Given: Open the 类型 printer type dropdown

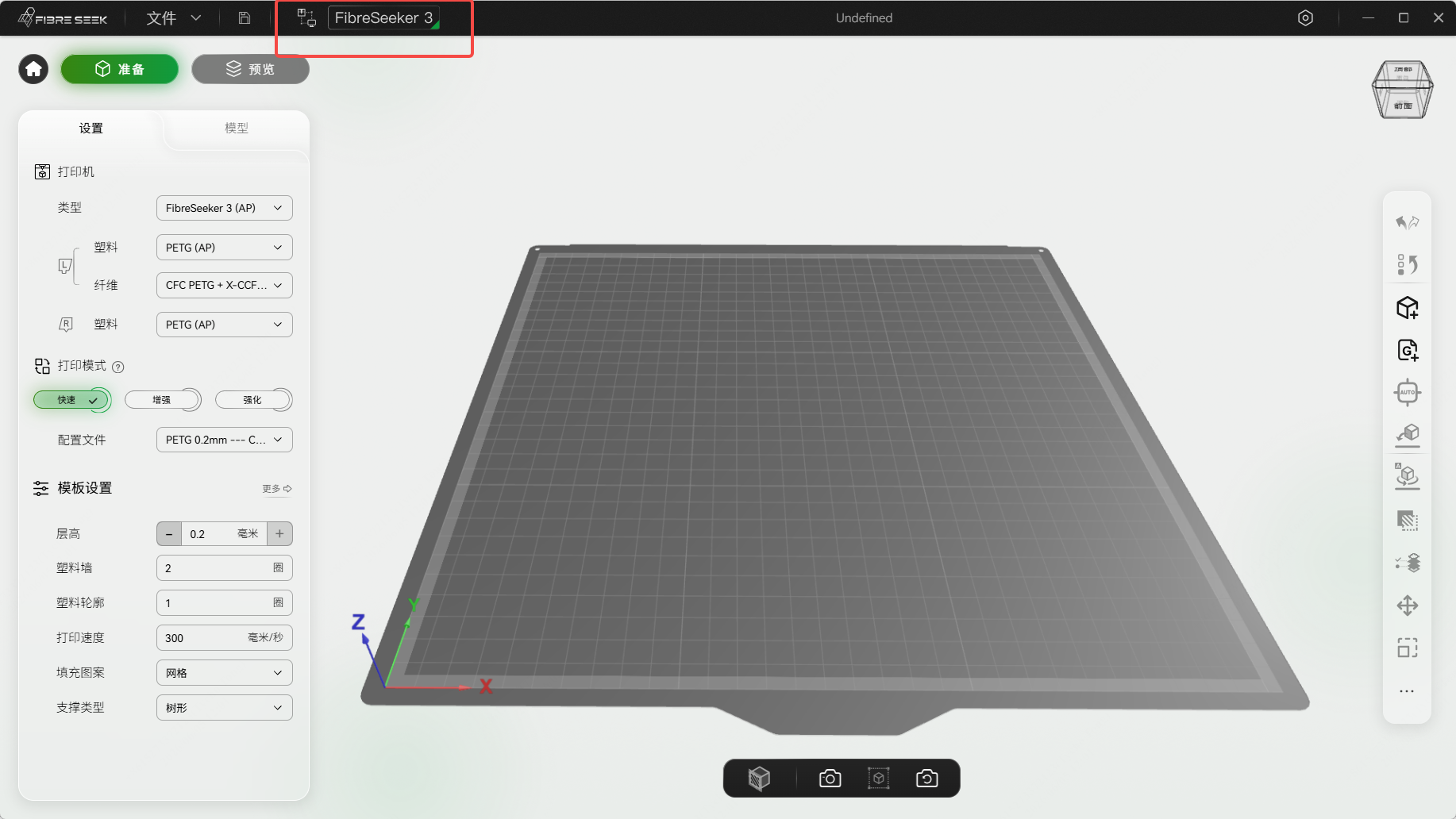Looking at the screenshot, I should (225, 208).
